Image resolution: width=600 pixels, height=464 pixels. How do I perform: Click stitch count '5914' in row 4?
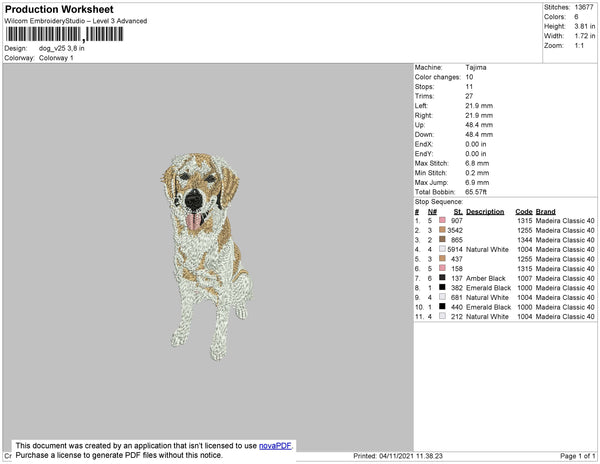click(455, 249)
